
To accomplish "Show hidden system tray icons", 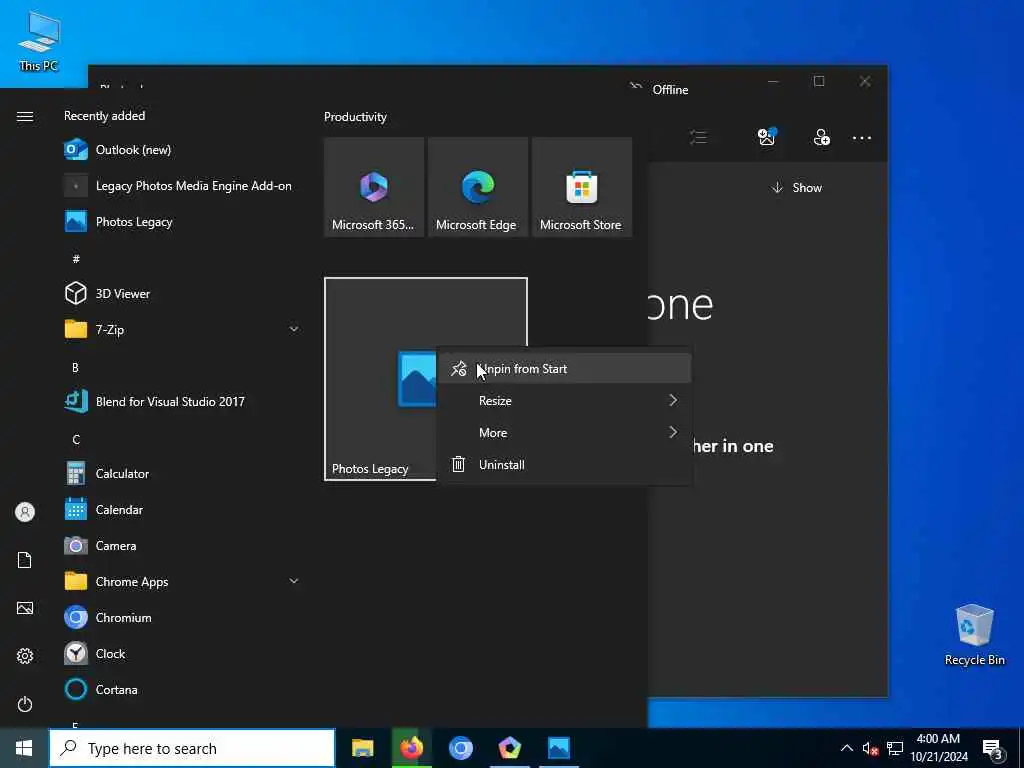I will (846, 748).
